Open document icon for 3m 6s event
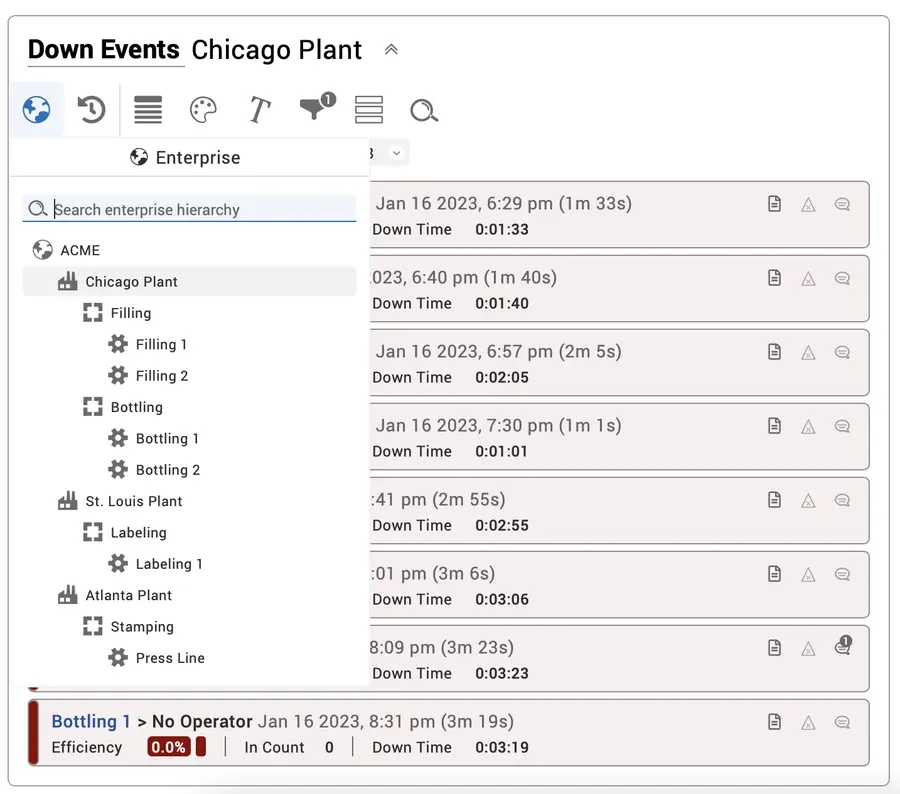Viewport: 900px width, 794px height. [x=774, y=574]
